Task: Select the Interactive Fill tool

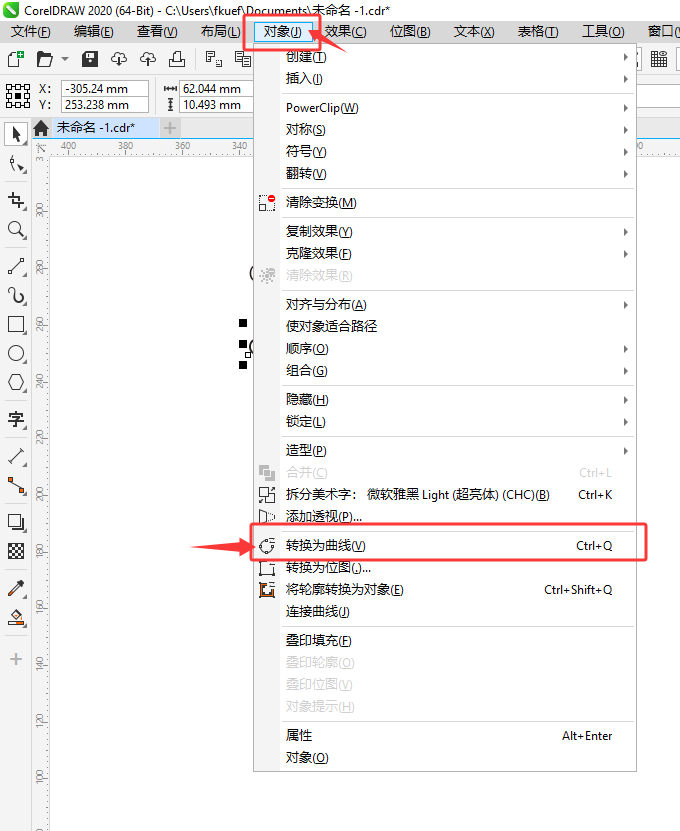Action: click(x=16, y=617)
